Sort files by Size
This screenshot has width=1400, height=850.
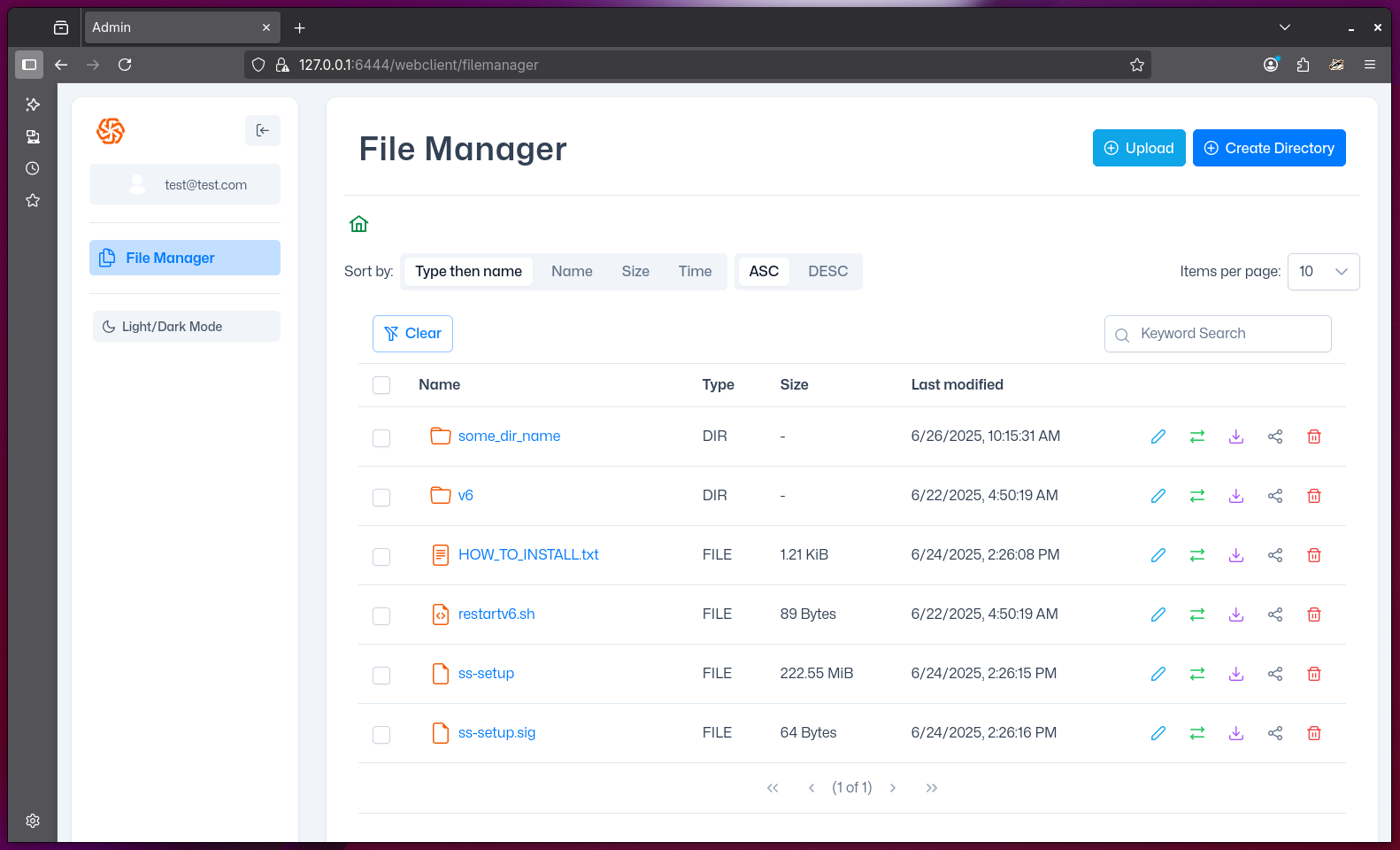coord(635,272)
